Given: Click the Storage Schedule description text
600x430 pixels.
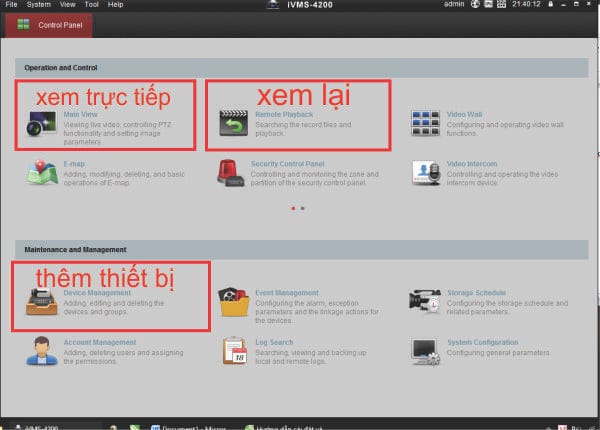Looking at the screenshot, I should click(507, 308).
